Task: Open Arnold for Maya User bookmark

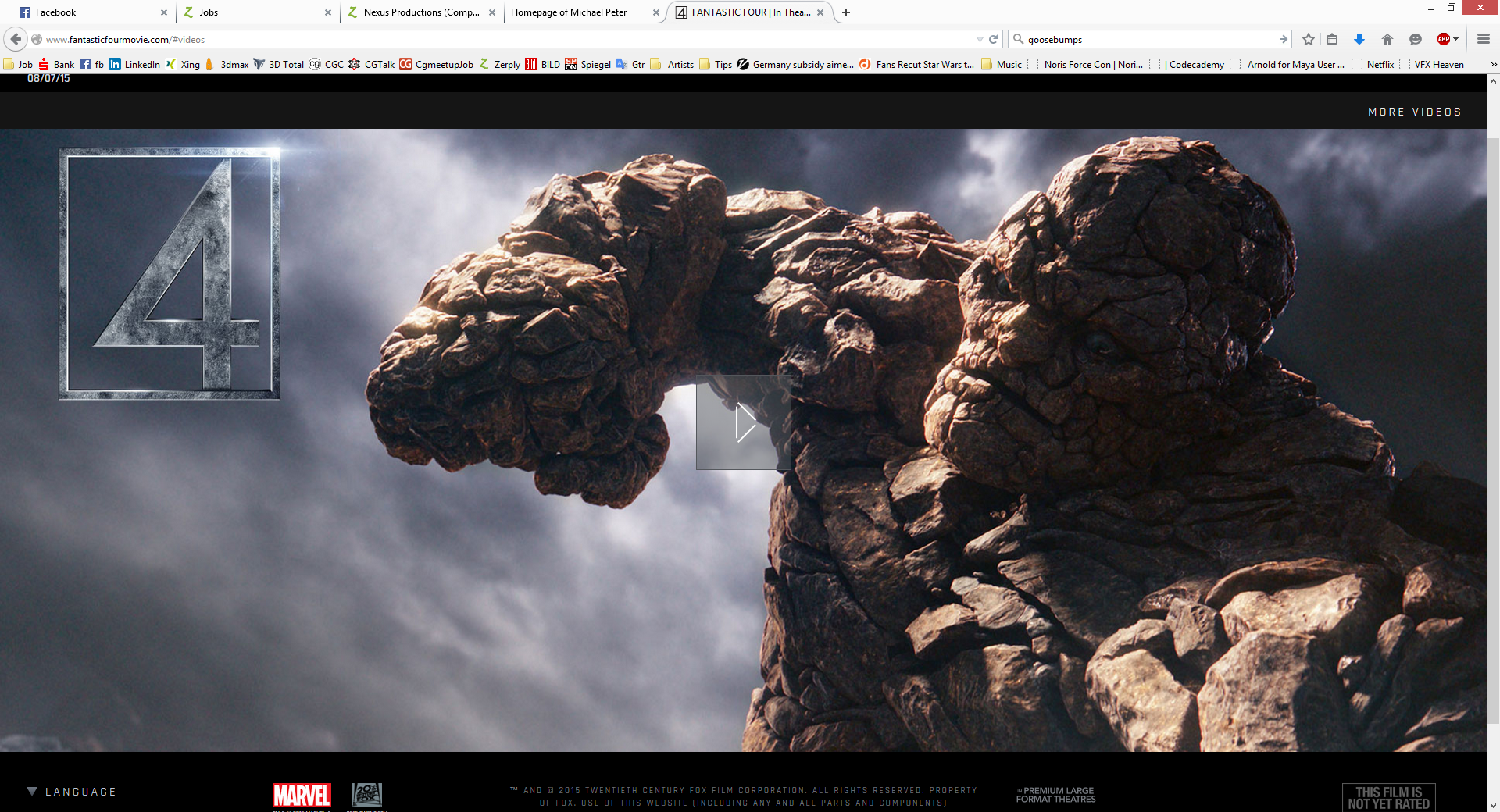Action: (1287, 64)
